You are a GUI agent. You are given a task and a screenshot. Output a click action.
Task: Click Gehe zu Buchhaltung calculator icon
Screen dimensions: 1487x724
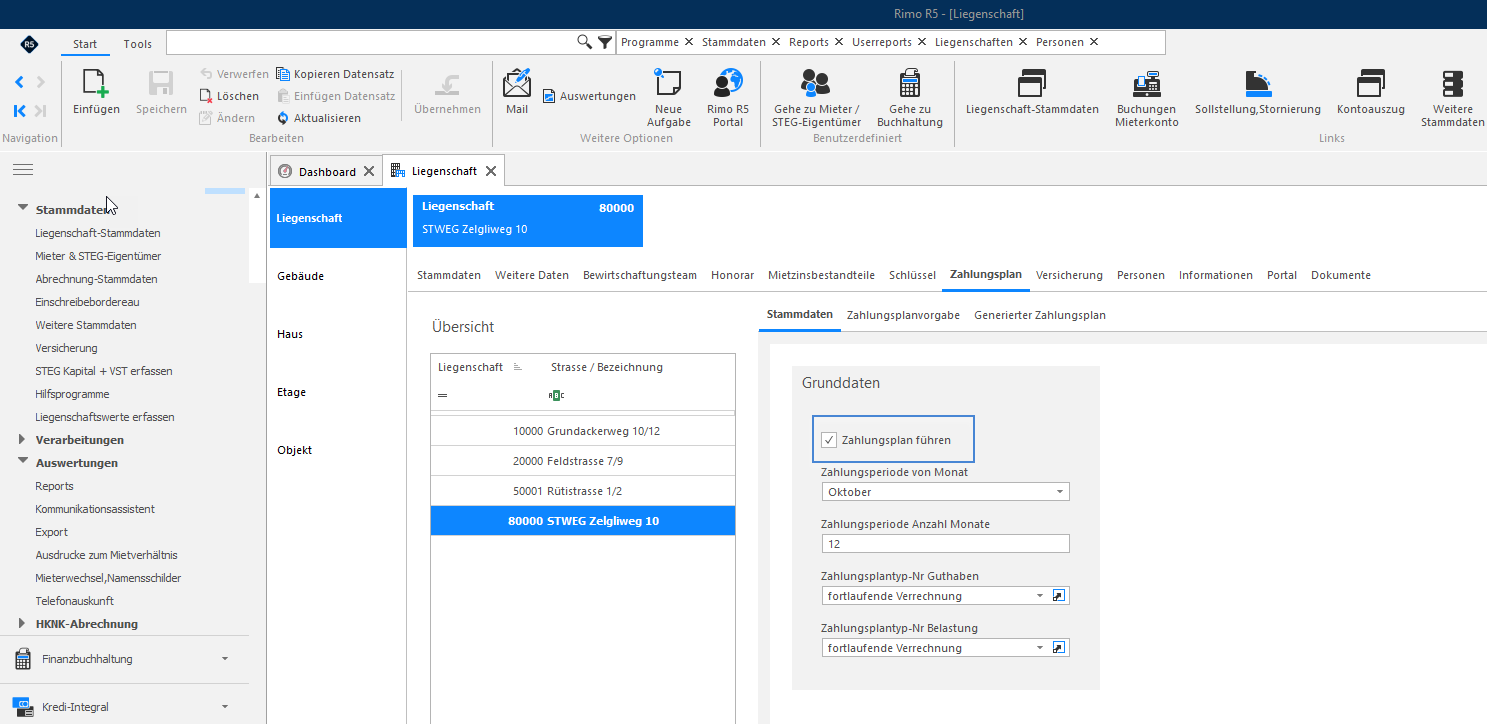click(x=910, y=83)
